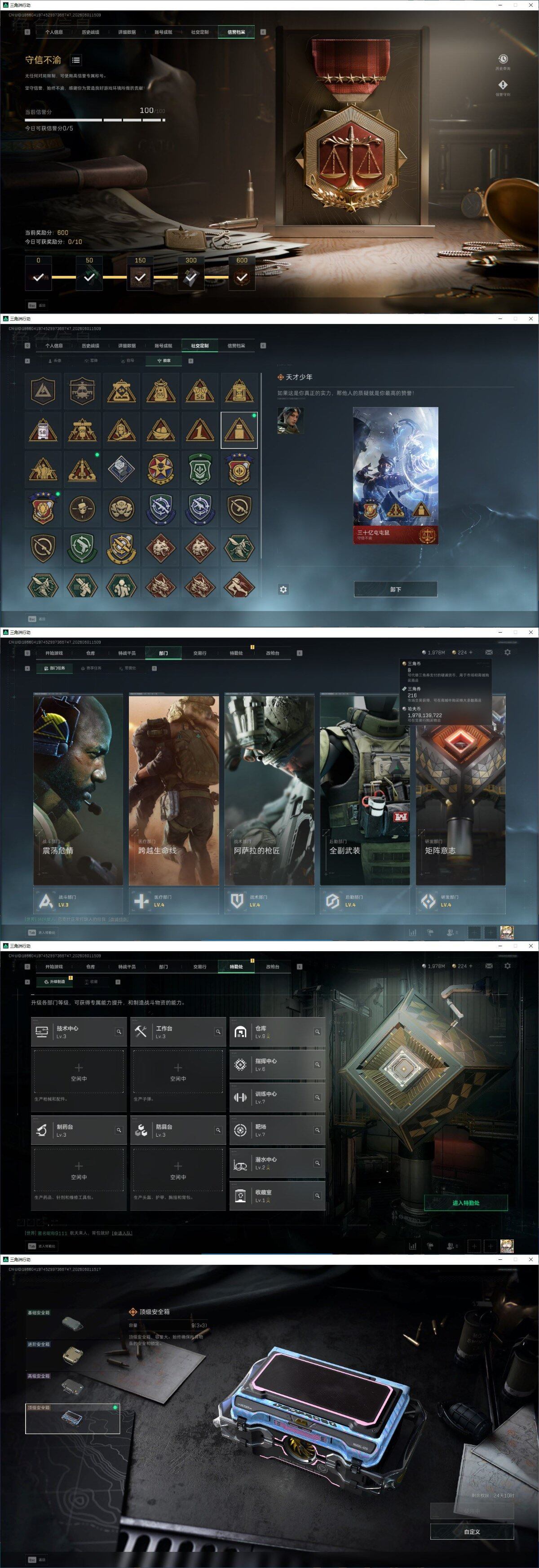Click the 当前信誉分 100/100 progress bar
The width and height of the screenshot is (539, 1568).
[95, 120]
